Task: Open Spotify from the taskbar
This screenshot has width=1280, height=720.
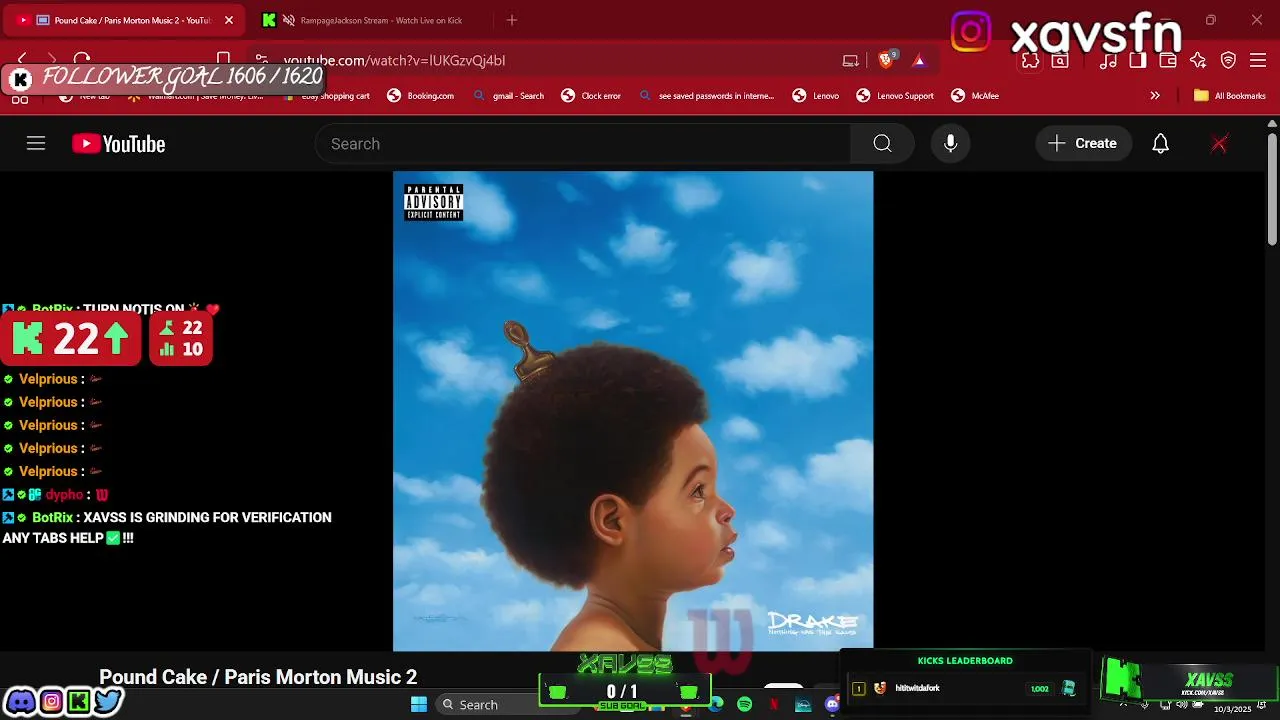Action: (744, 704)
